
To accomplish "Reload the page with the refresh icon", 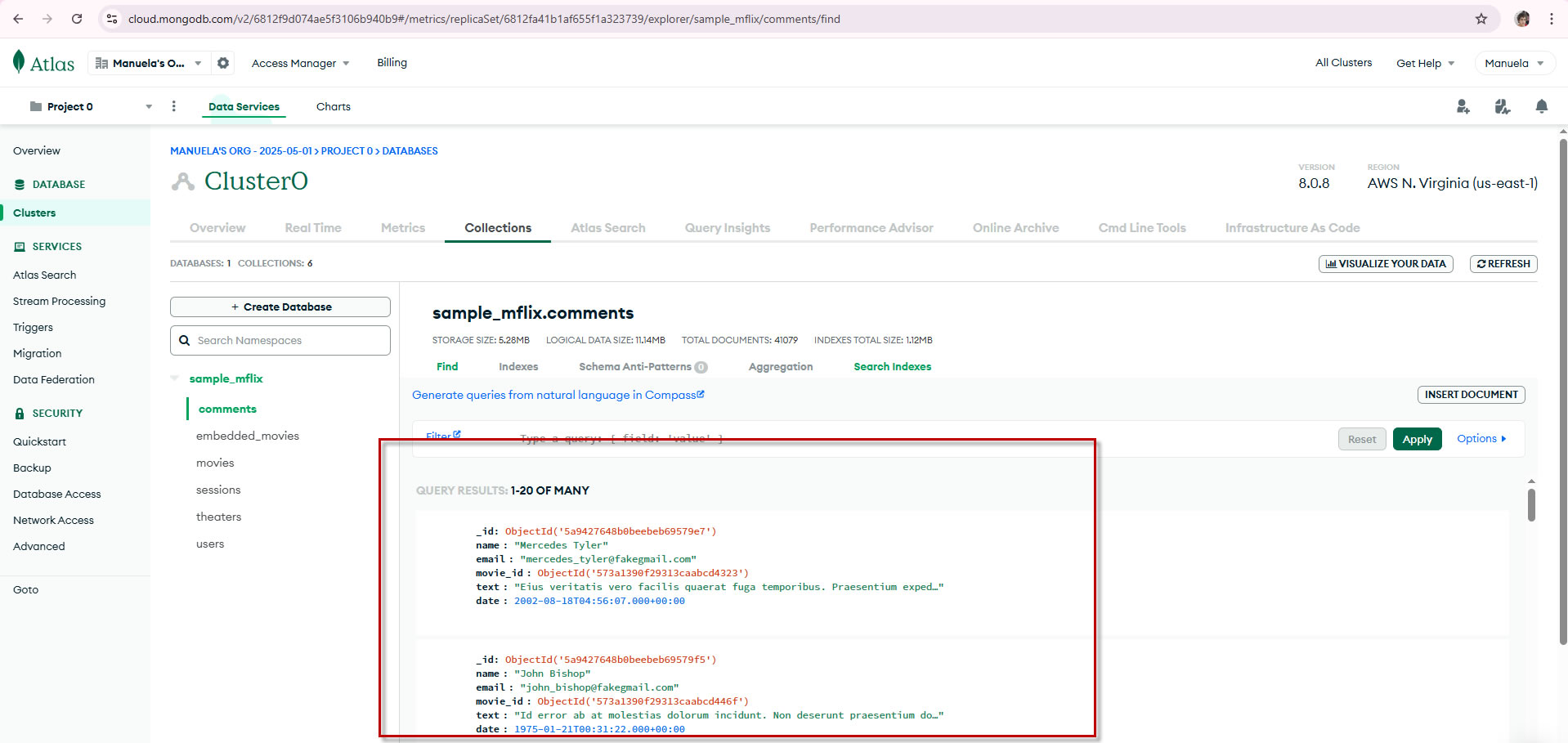I will [x=77, y=19].
